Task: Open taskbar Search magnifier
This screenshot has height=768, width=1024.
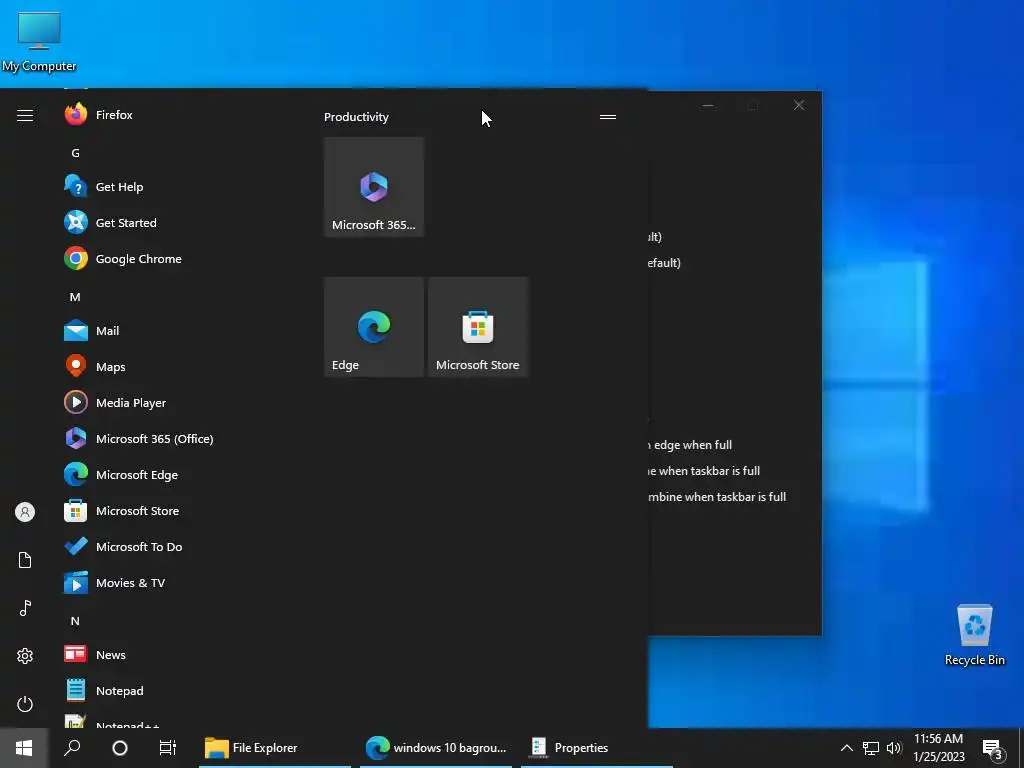Action: click(x=72, y=748)
